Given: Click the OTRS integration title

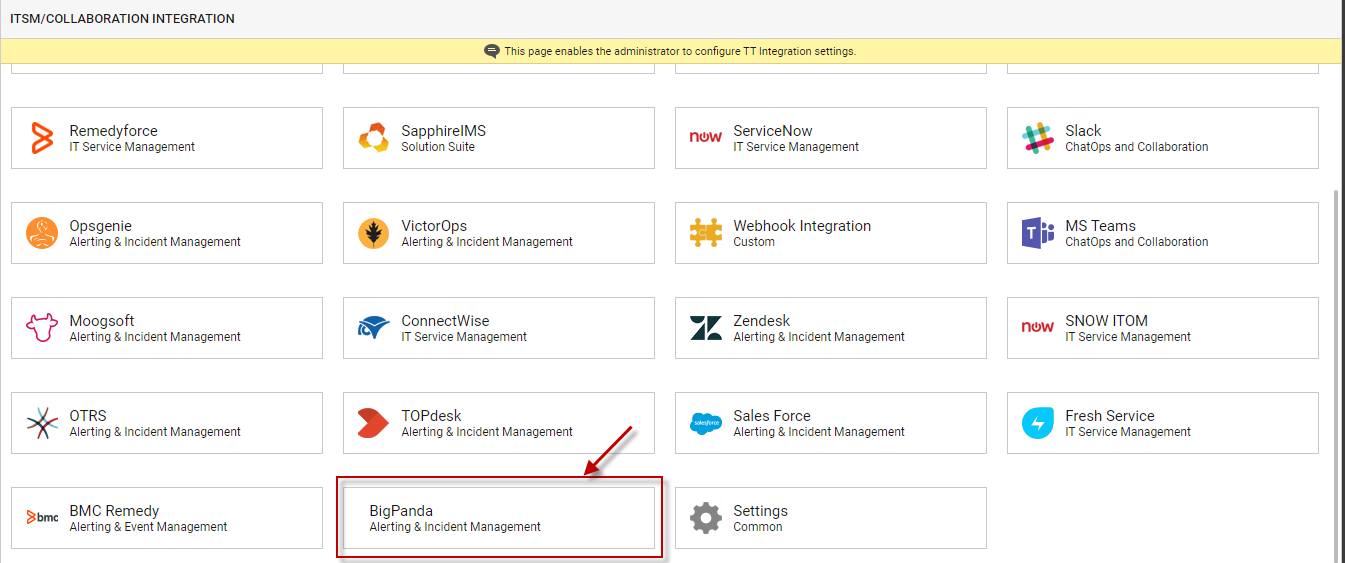Looking at the screenshot, I should point(88,416).
